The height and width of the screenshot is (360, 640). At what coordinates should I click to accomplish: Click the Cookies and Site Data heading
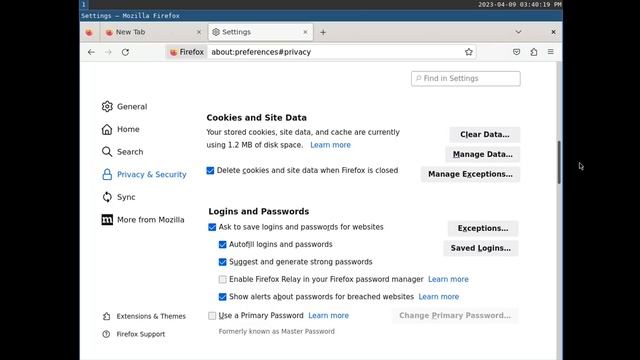coord(256,118)
